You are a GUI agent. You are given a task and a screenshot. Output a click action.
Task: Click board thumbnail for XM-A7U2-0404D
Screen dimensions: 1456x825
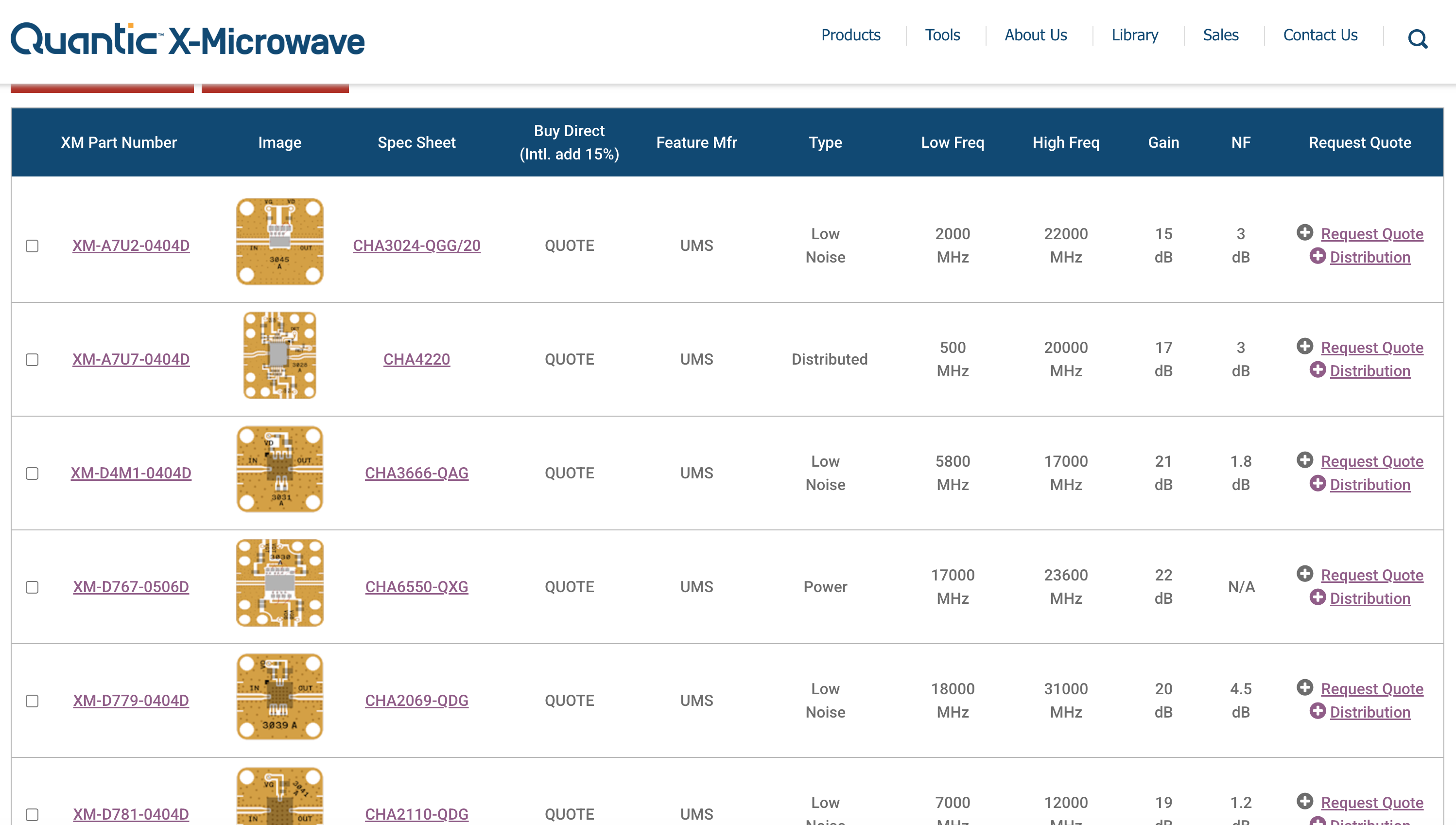coord(280,242)
